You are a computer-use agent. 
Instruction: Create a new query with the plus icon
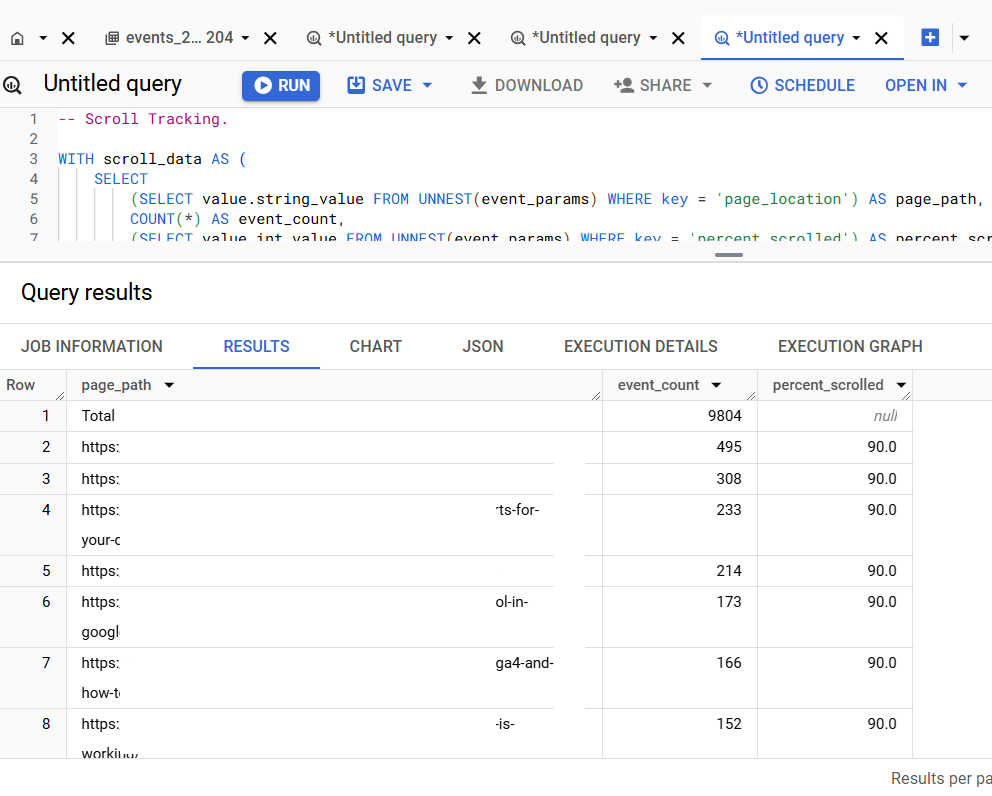pos(930,38)
